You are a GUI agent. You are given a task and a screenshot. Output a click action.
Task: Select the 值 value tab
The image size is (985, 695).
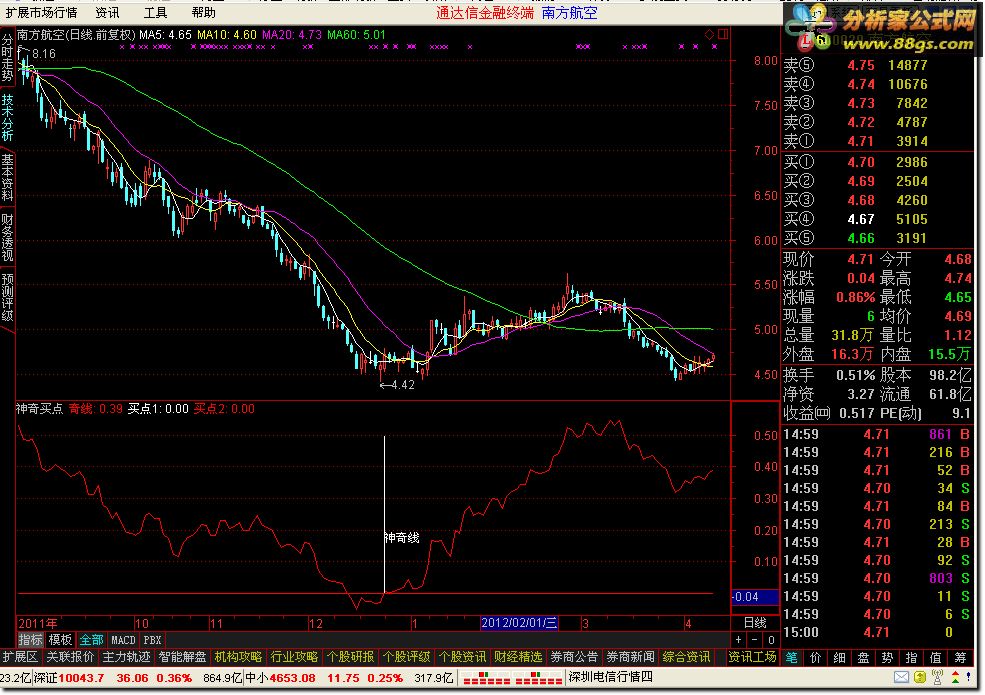(x=935, y=657)
